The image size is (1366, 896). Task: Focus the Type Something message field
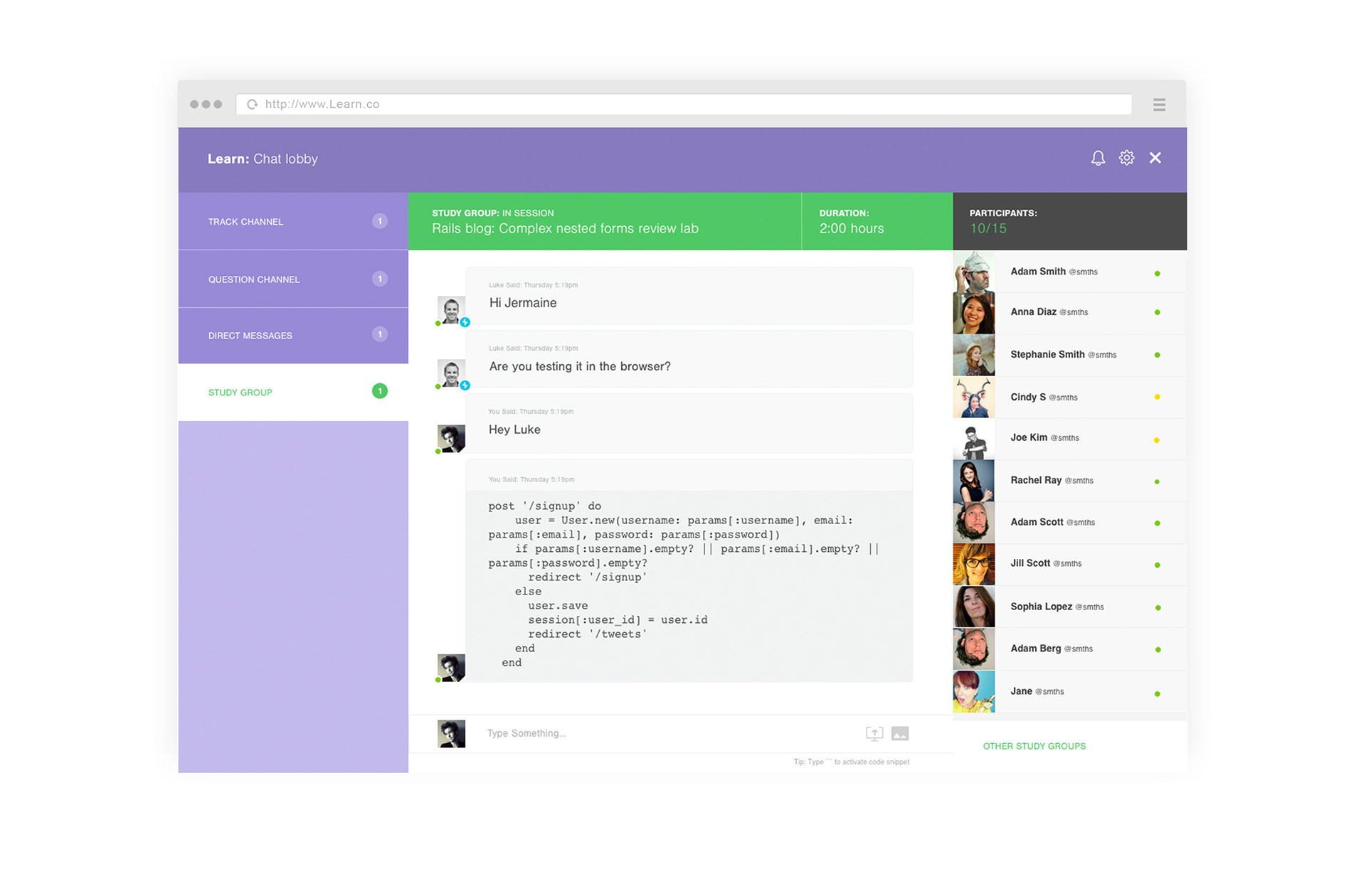669,733
